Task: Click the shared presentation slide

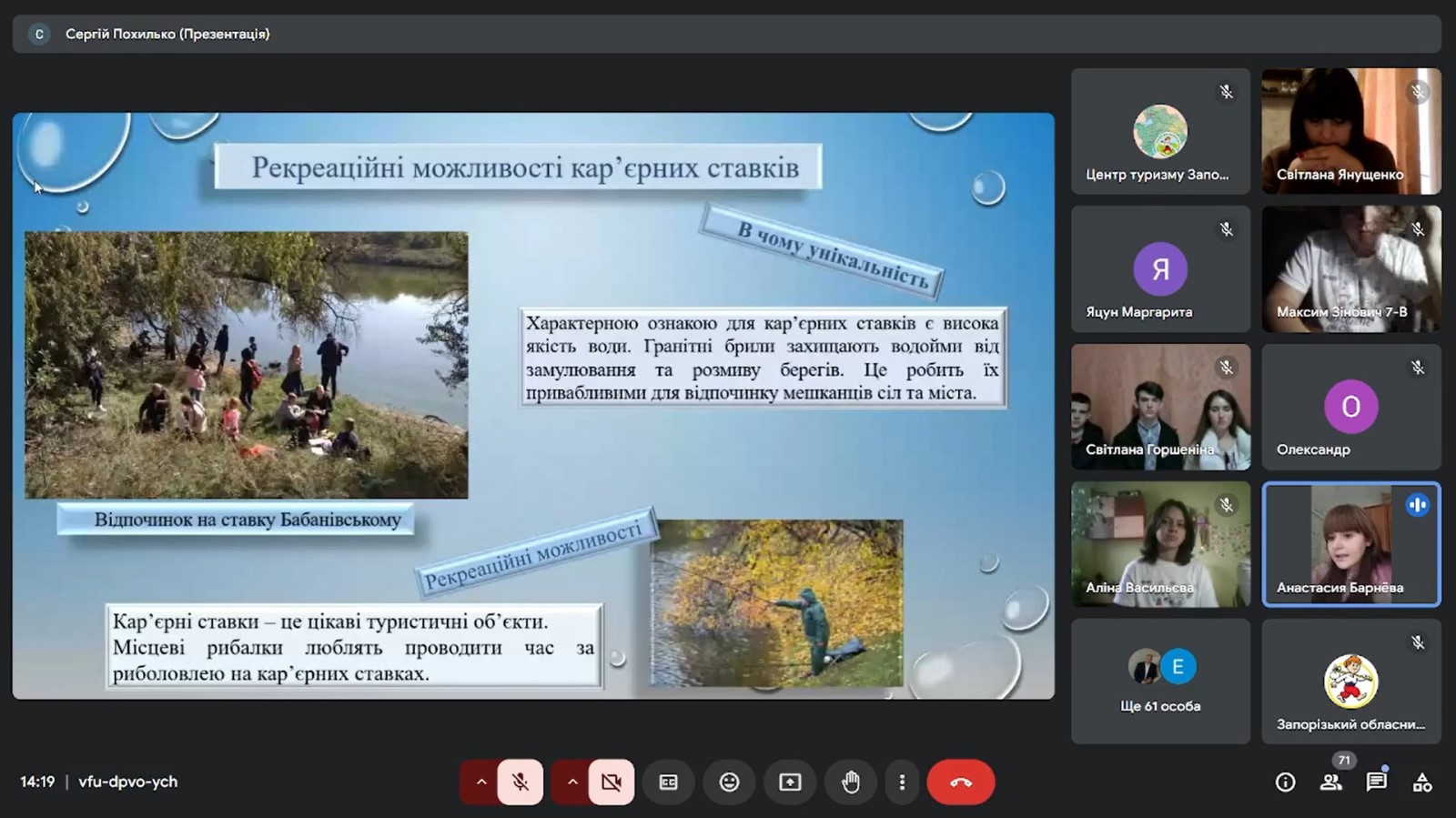Action: (533, 406)
